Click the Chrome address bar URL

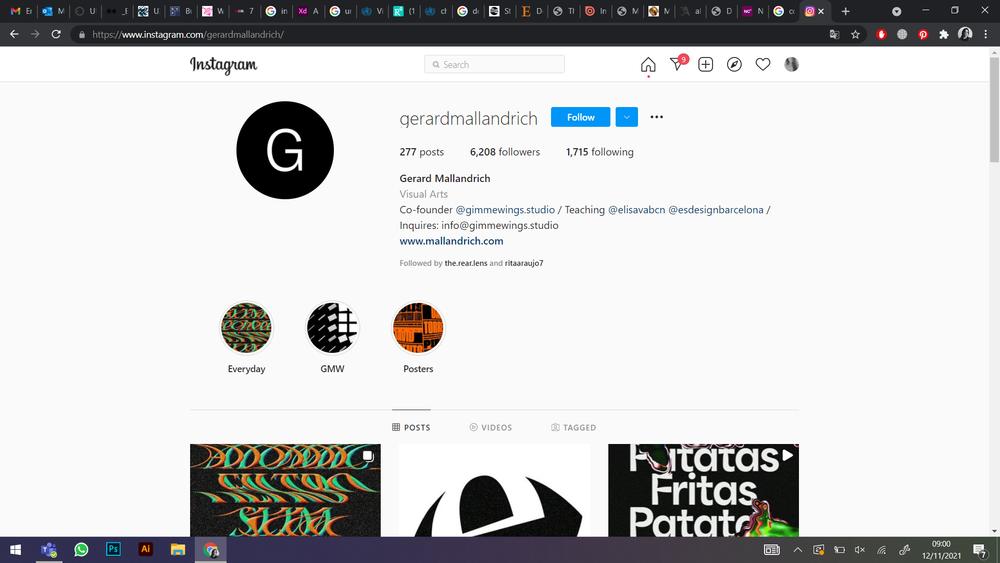coord(188,34)
